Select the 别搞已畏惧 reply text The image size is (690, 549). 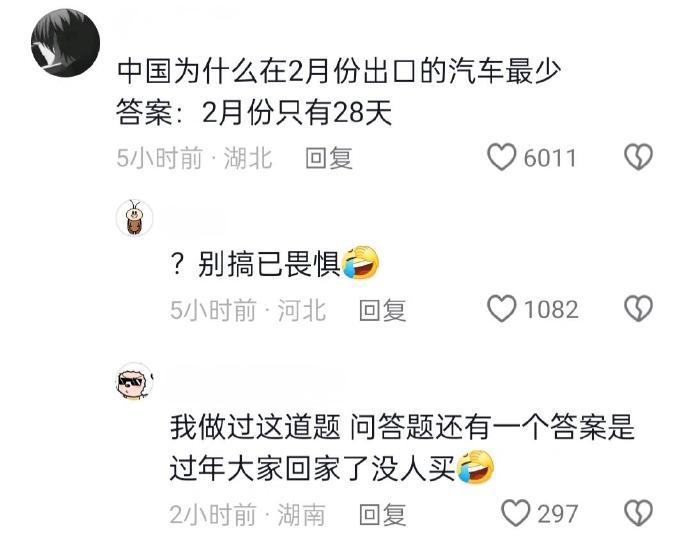pyautogui.click(x=275, y=263)
